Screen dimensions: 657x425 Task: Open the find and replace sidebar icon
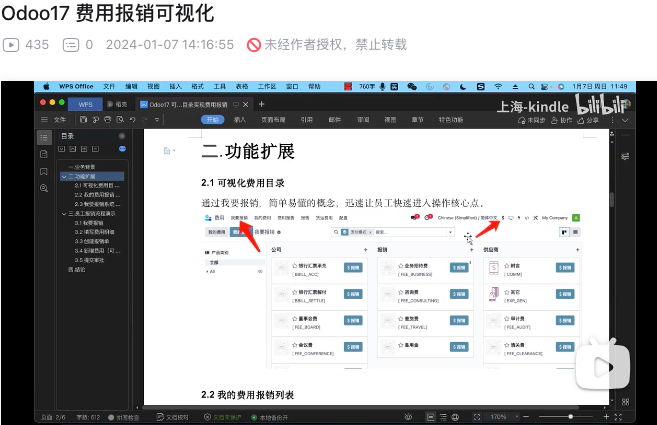pyautogui.click(x=44, y=188)
